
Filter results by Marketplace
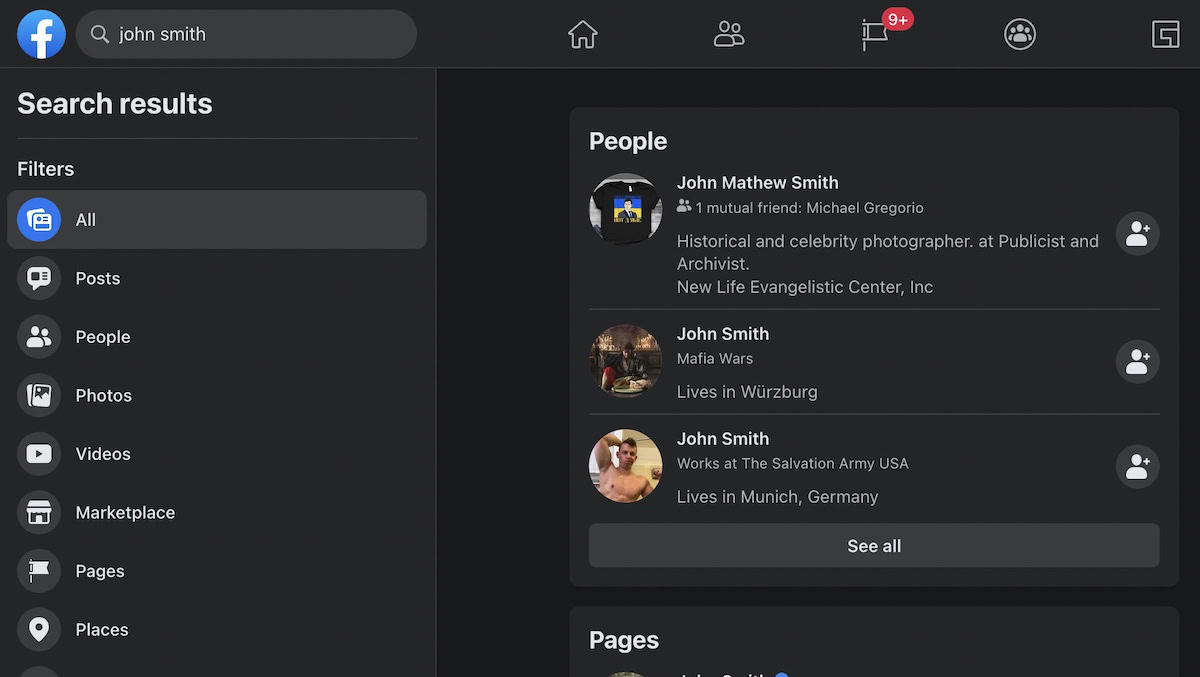(125, 513)
